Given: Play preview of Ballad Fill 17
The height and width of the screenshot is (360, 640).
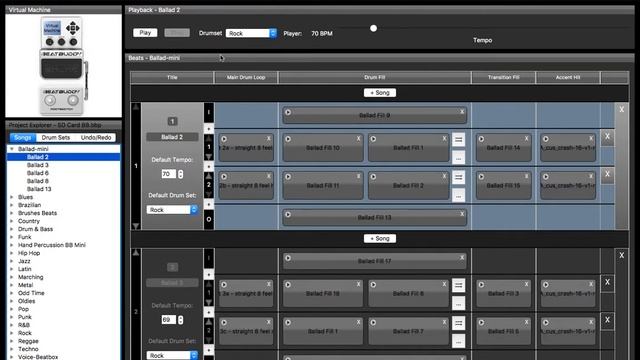Looking at the screenshot, I should (288, 258).
